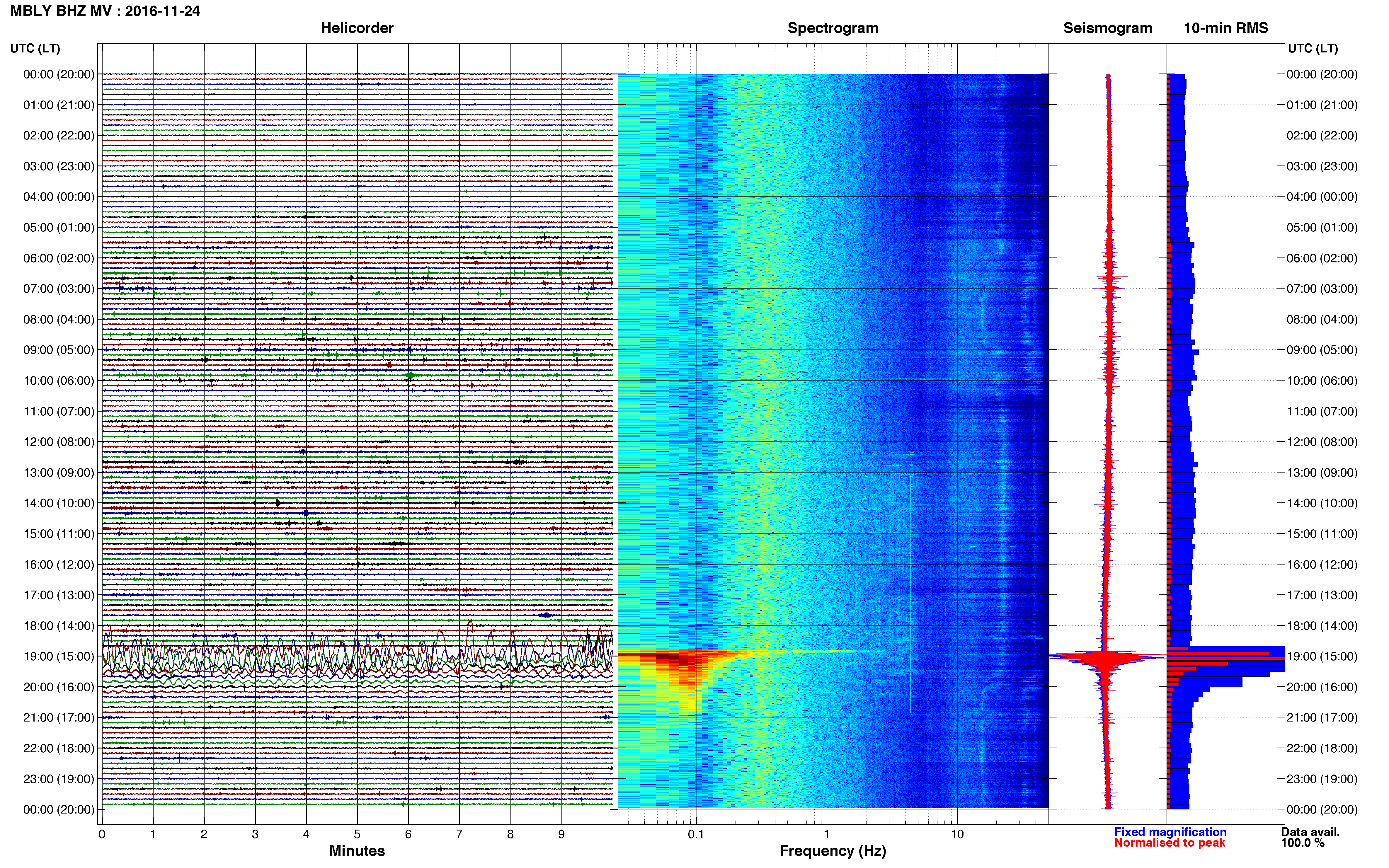Click the left '05:00 (01:00)' time label
This screenshot has height=868, width=1389.
59,227
